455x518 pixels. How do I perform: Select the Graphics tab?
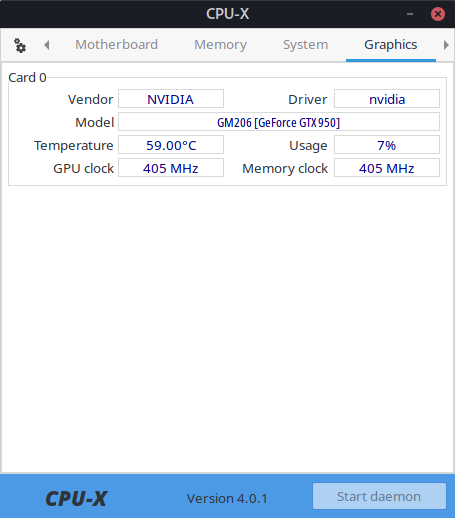click(x=391, y=45)
